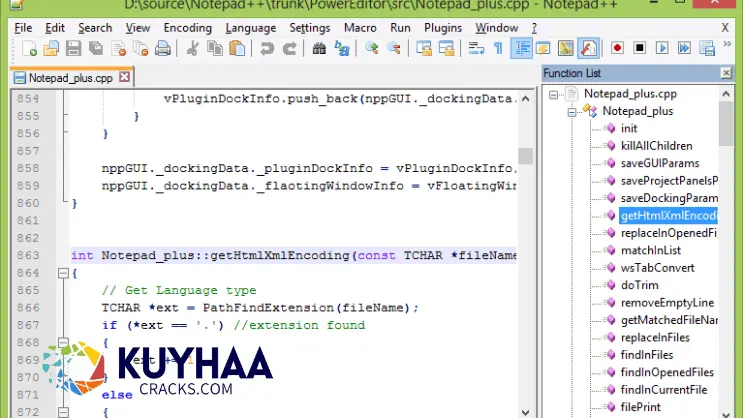The width and height of the screenshot is (743, 418).
Task: Redo the last undone edit
Action: [289, 48]
